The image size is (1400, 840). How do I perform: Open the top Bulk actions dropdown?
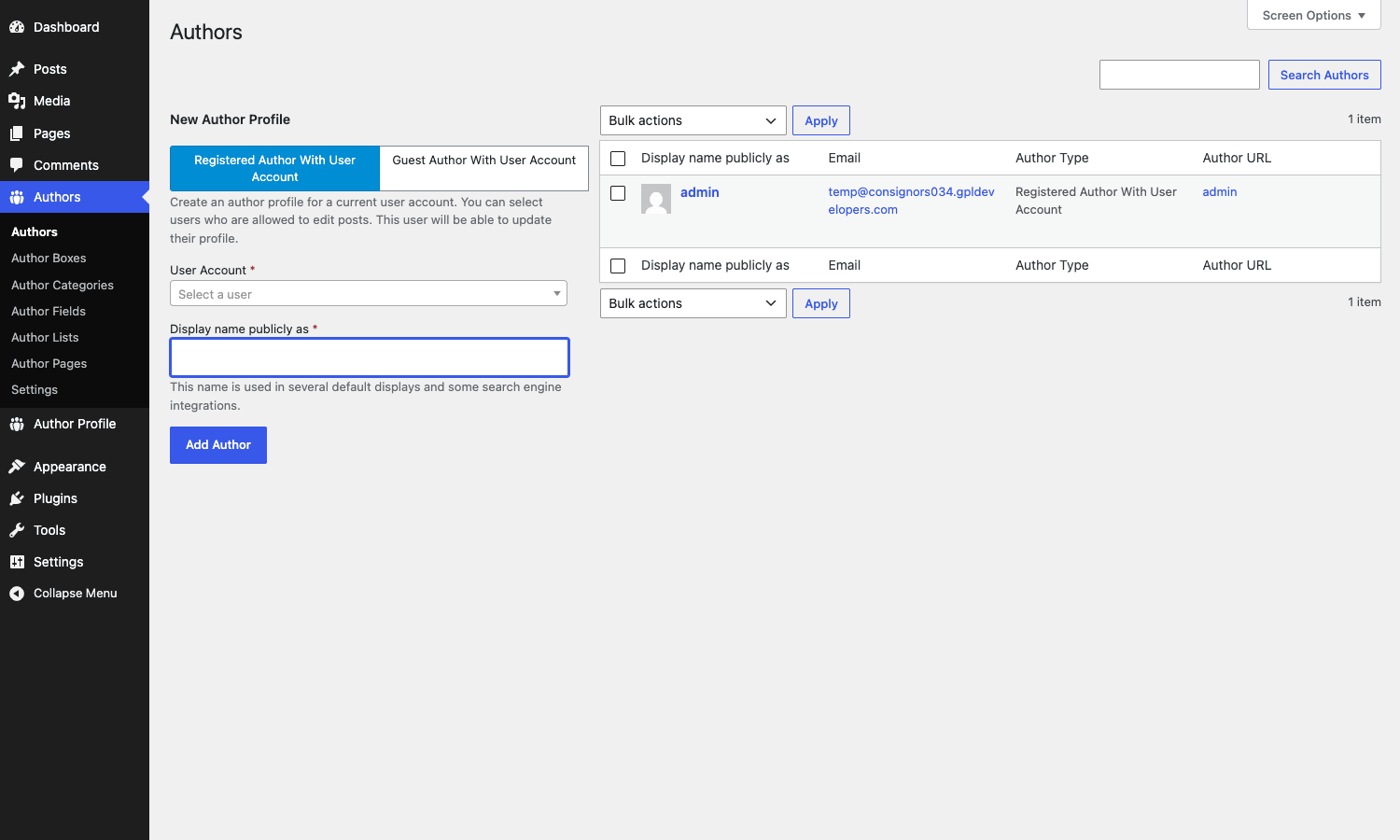point(693,120)
